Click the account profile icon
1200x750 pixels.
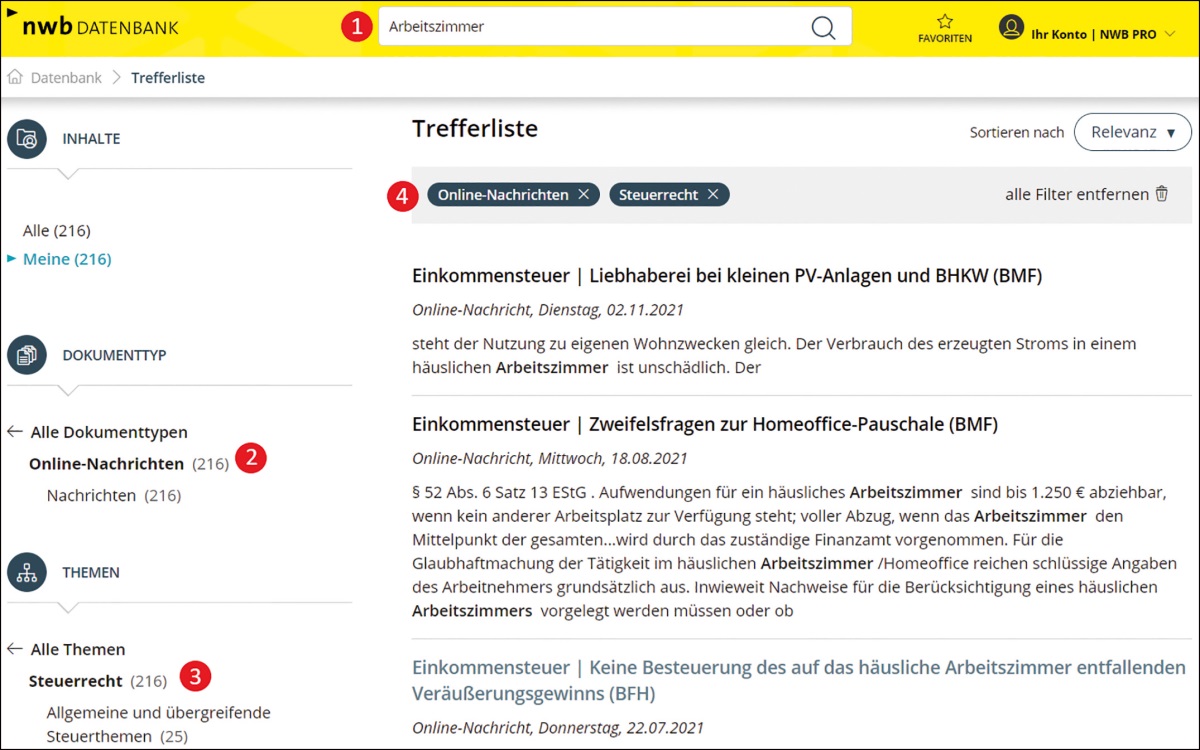click(1011, 27)
